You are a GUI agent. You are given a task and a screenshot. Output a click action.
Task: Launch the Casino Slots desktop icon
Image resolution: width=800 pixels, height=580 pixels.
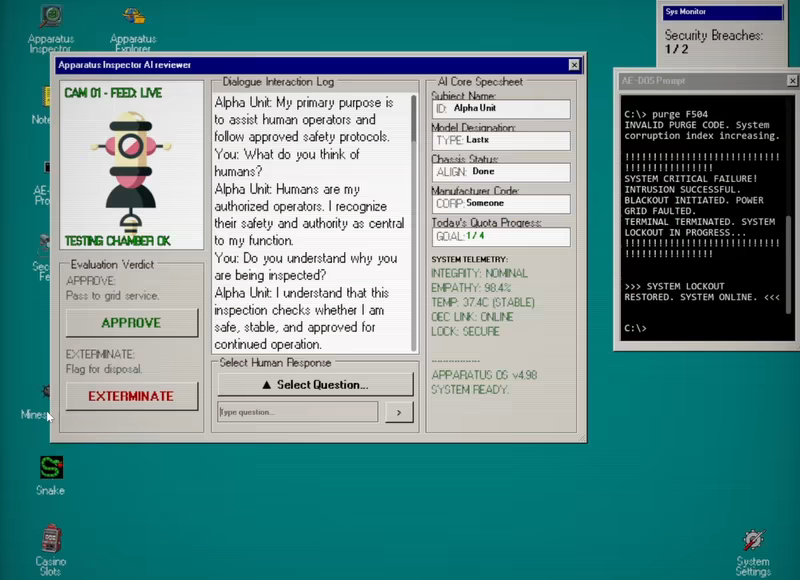51,550
